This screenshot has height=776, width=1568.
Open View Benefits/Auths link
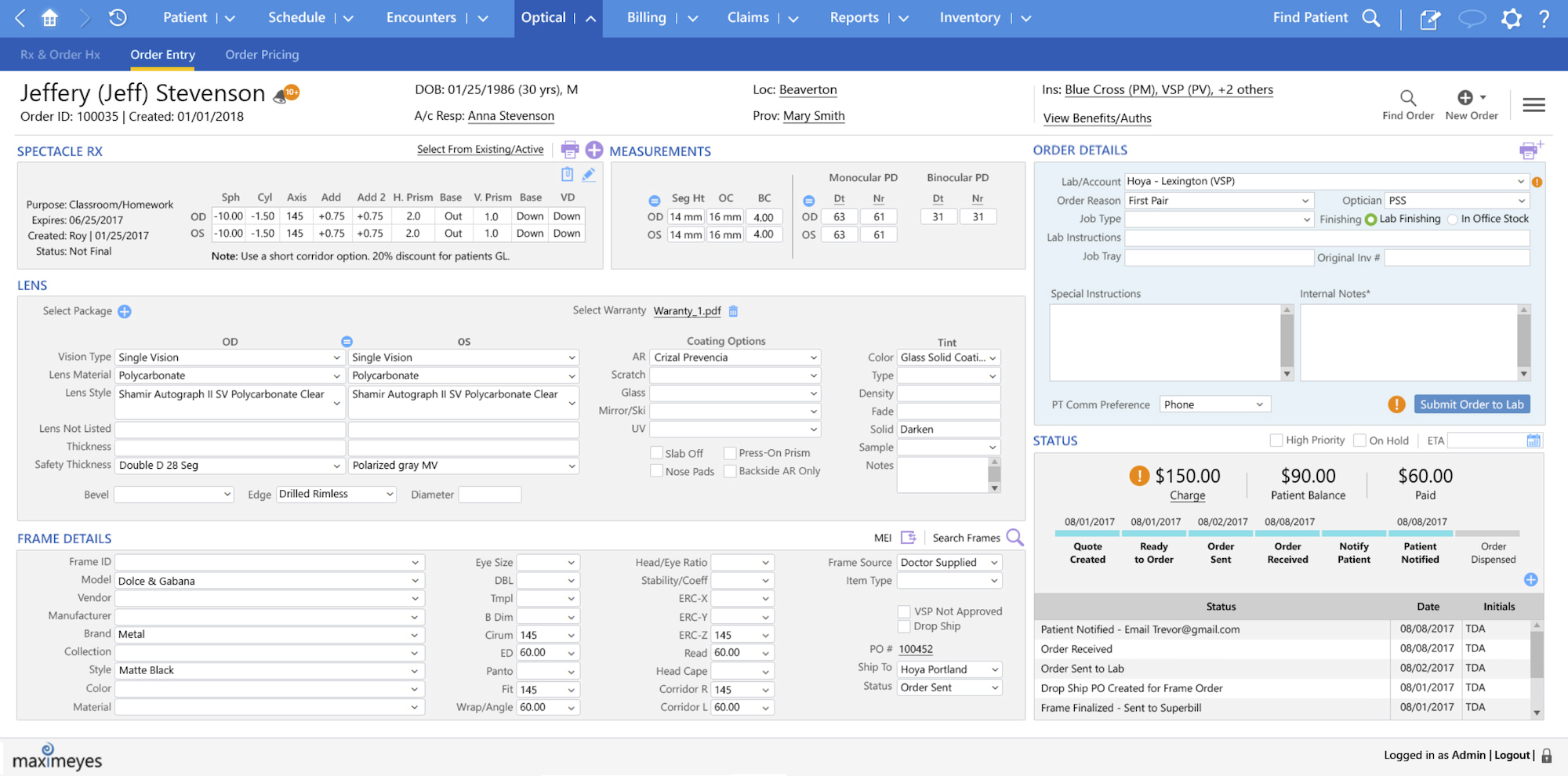[x=1097, y=118]
